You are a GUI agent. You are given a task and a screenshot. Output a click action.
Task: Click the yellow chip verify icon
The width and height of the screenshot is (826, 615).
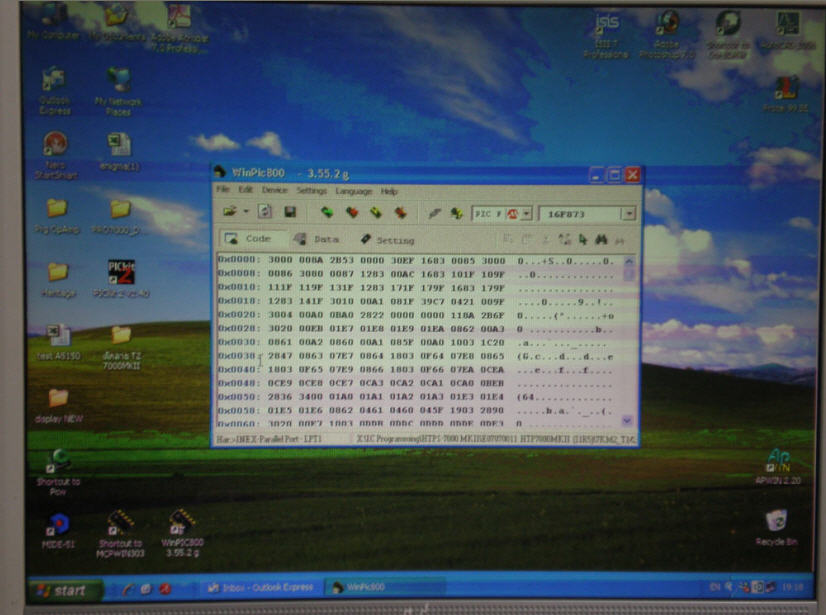(x=376, y=212)
